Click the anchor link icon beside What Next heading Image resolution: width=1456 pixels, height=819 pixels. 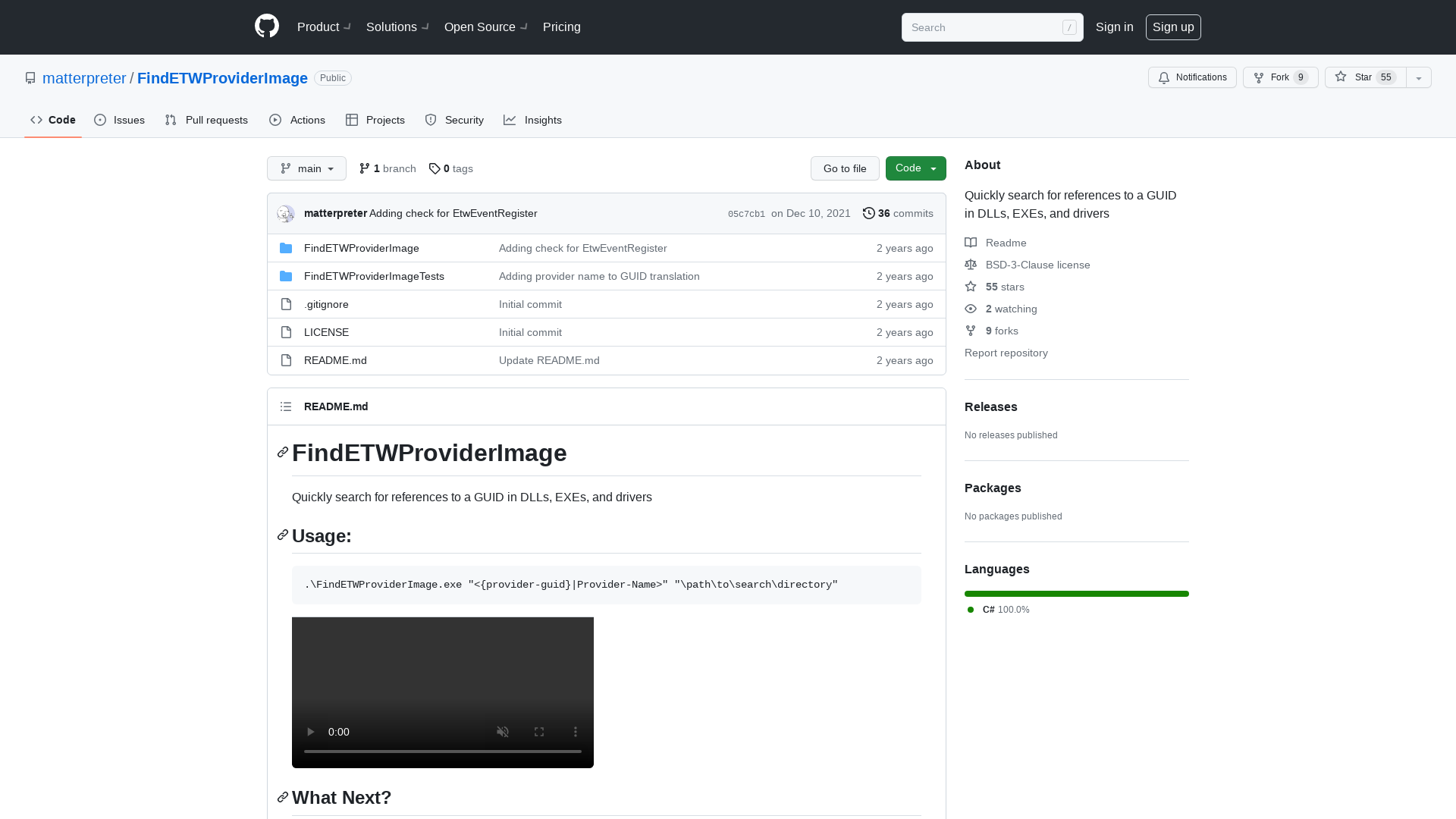tap(283, 797)
